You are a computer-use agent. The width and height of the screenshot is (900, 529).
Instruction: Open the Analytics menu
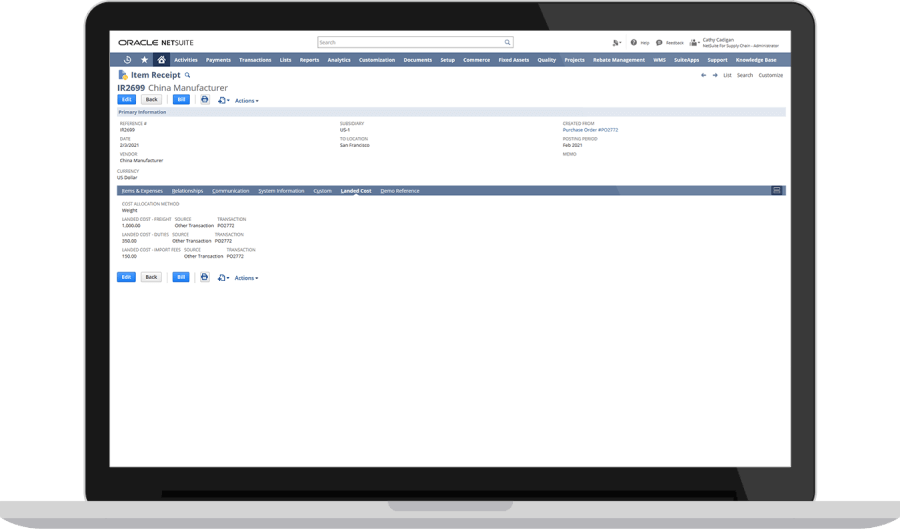tap(339, 60)
